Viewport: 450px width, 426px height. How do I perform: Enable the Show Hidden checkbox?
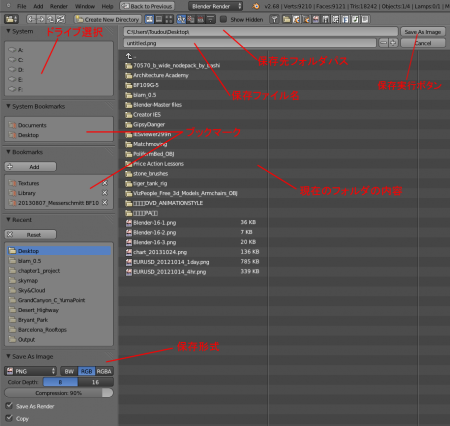[223, 19]
